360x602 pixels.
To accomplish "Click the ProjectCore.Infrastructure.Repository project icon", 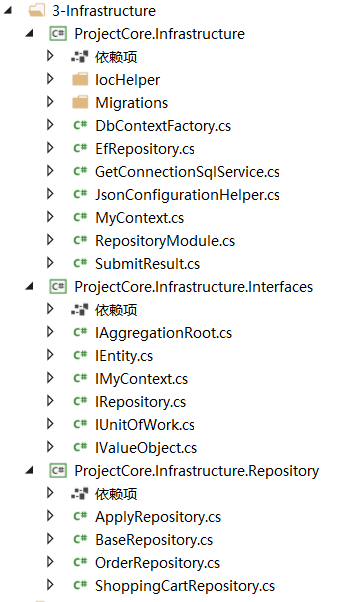I will click(58, 471).
